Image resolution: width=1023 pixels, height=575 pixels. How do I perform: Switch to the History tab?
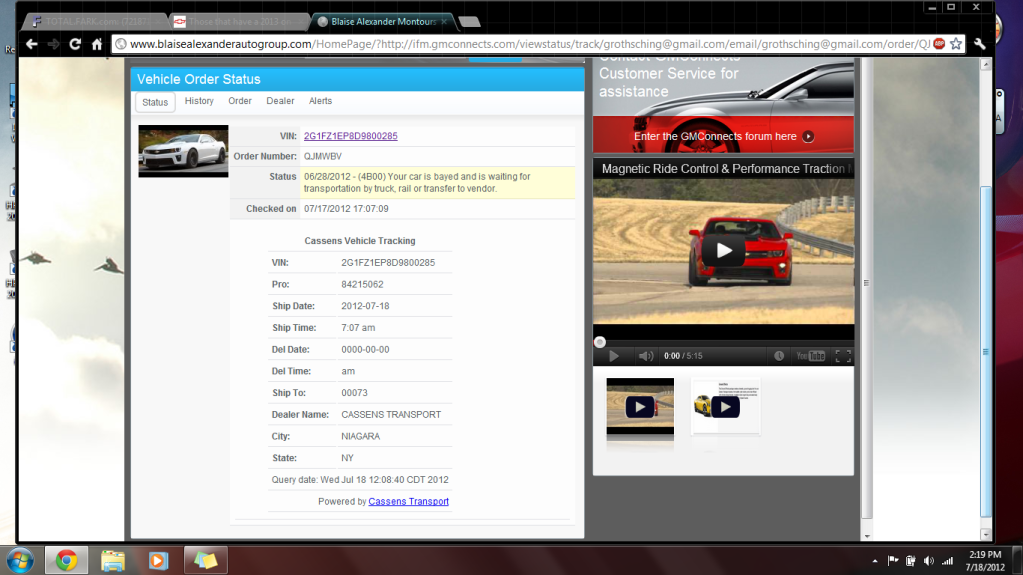click(x=199, y=101)
